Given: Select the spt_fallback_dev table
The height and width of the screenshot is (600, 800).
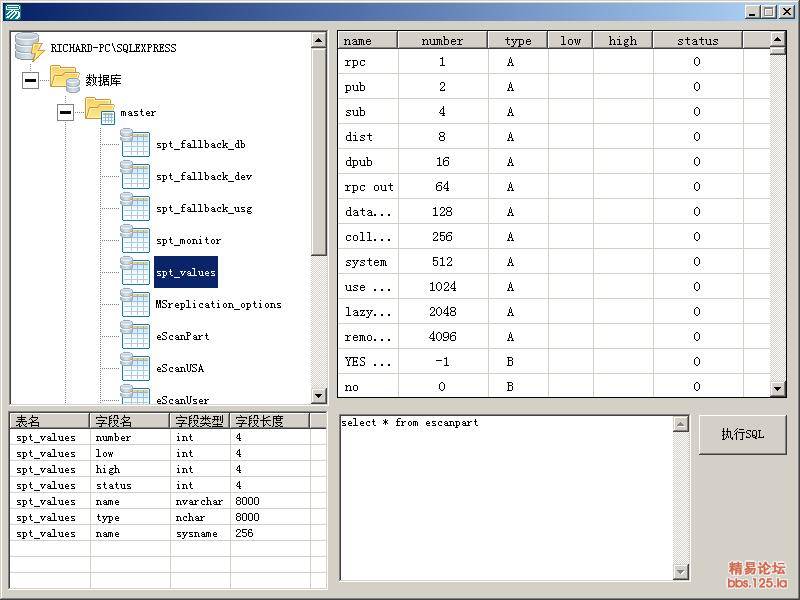Looking at the screenshot, I should (204, 176).
